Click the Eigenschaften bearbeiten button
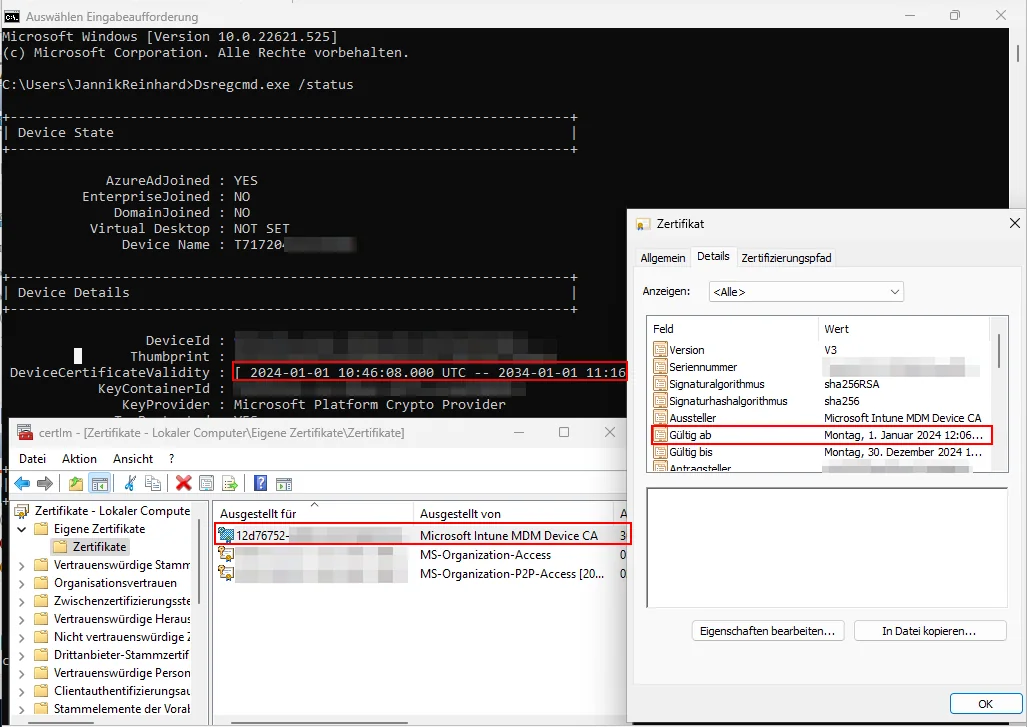Image resolution: width=1027 pixels, height=727 pixels. 768,631
